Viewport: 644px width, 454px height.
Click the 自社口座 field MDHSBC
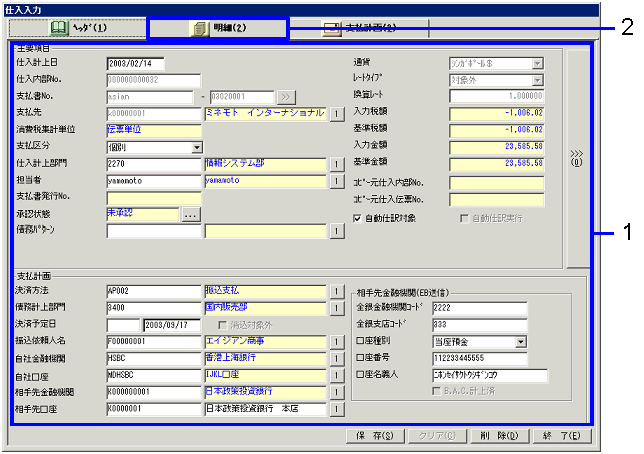154,375
